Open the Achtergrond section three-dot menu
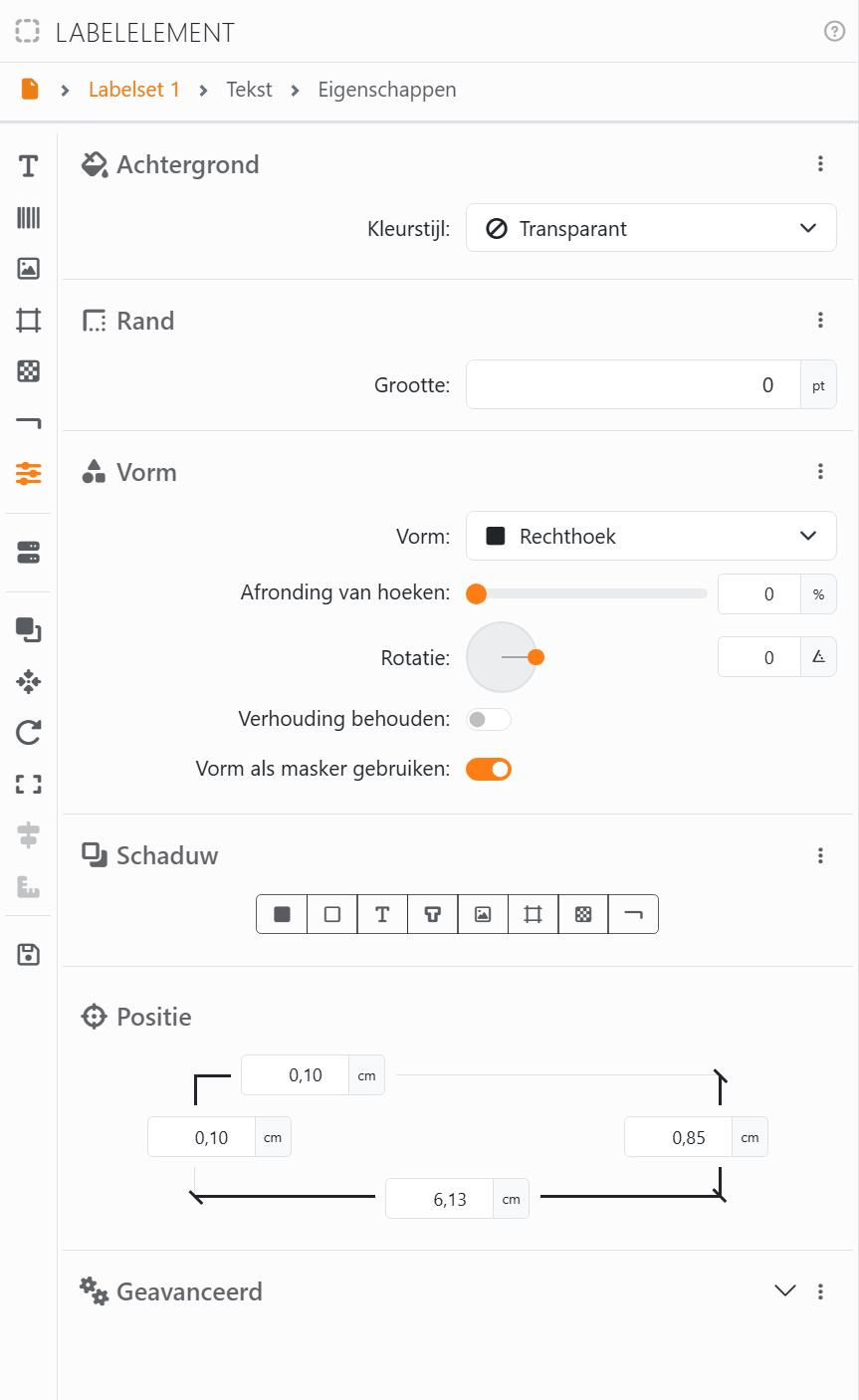Viewport: 859px width, 1400px height. click(820, 164)
